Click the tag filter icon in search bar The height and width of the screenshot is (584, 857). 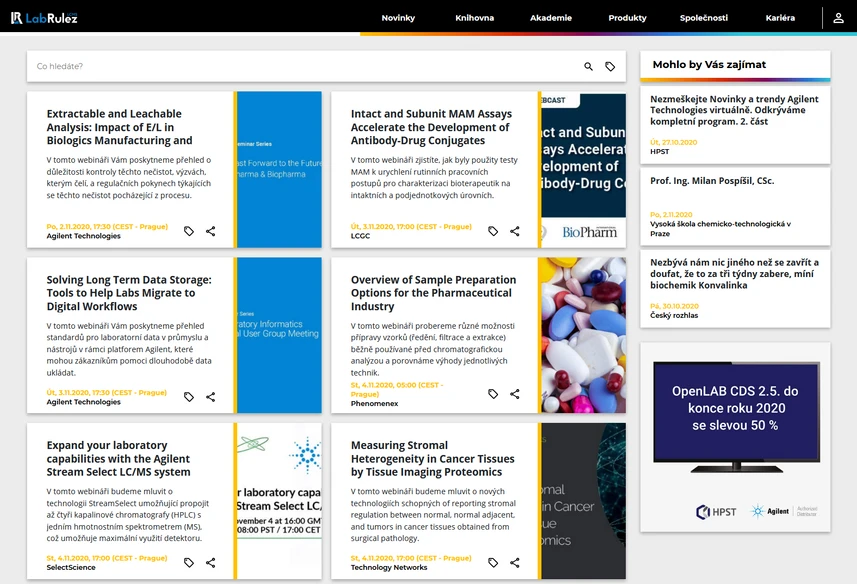pyautogui.click(x=610, y=67)
